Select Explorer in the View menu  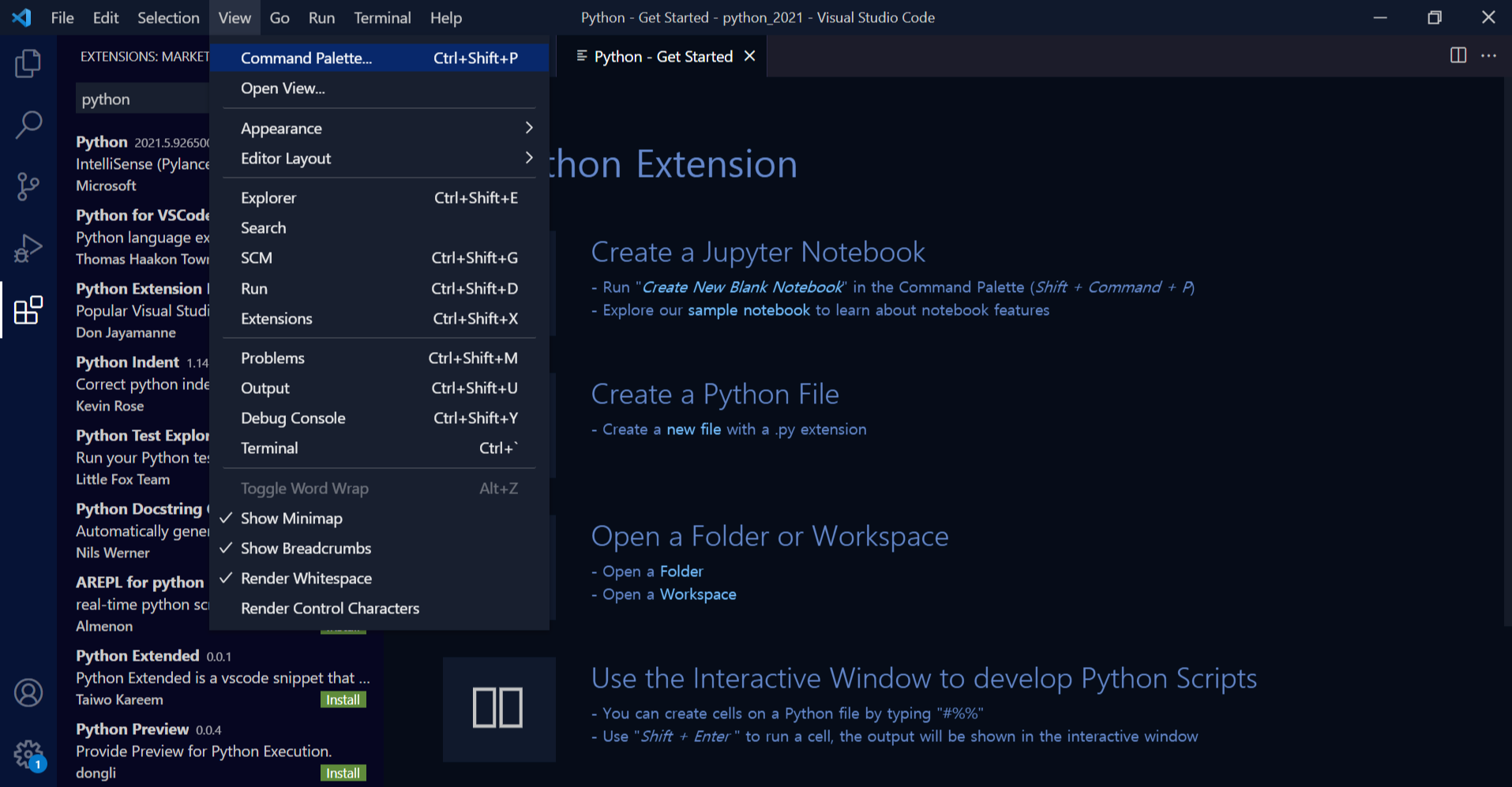point(380,198)
